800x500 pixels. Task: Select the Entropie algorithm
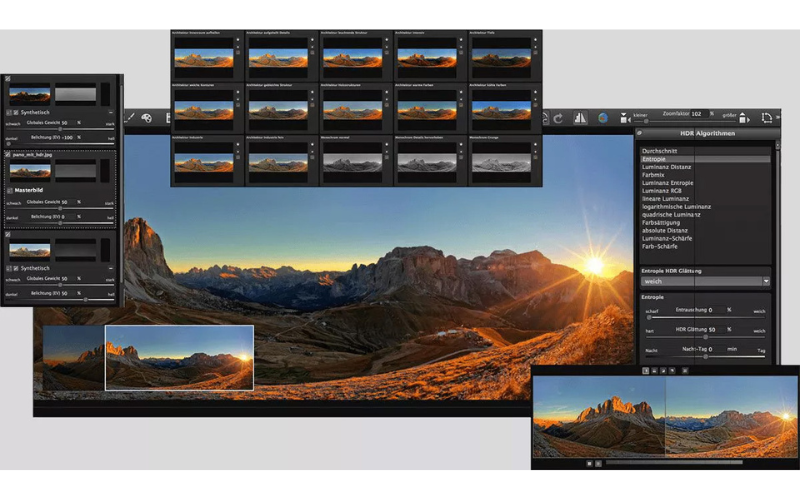[x=705, y=159]
